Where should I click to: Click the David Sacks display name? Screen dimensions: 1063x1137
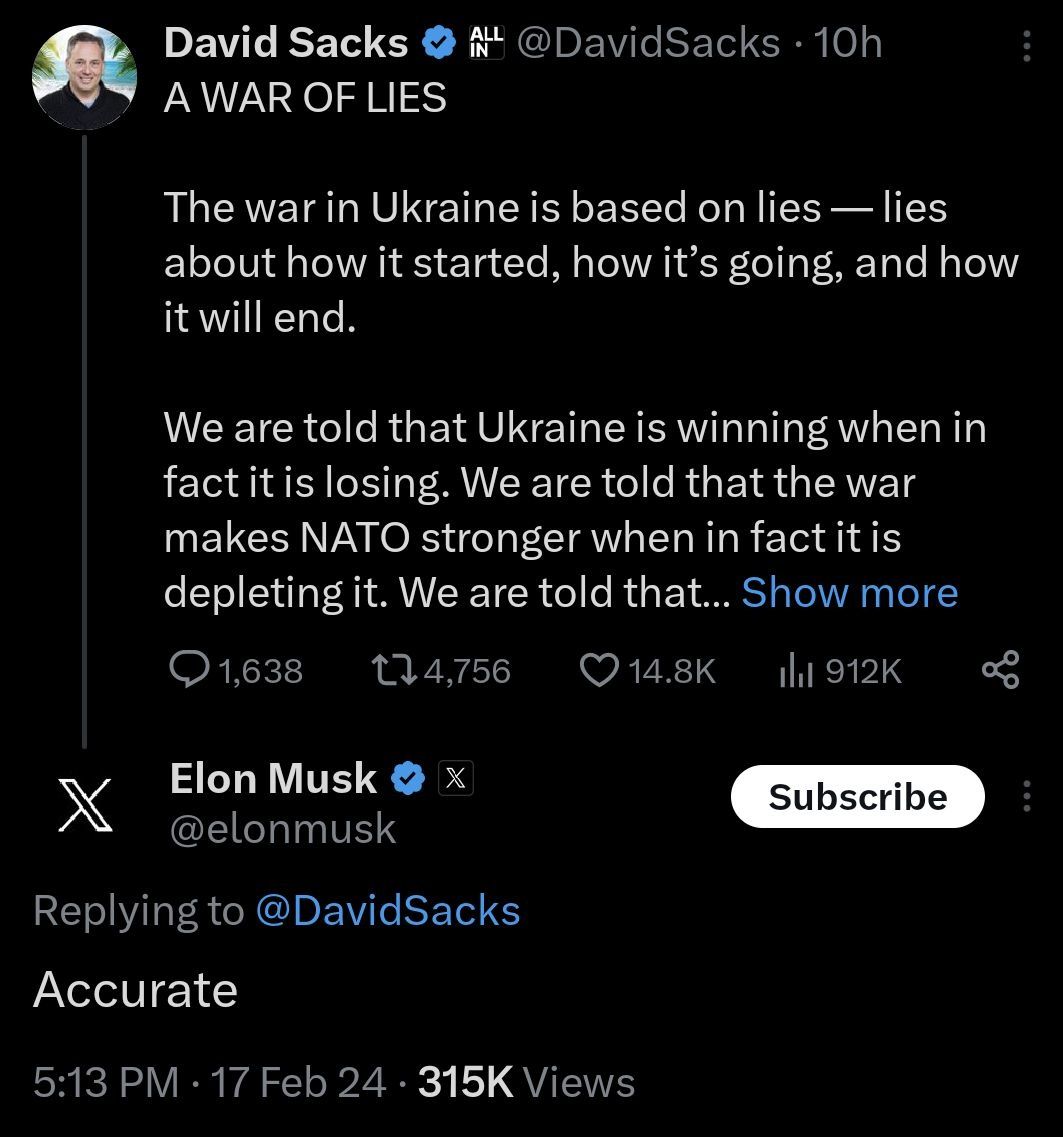point(285,43)
